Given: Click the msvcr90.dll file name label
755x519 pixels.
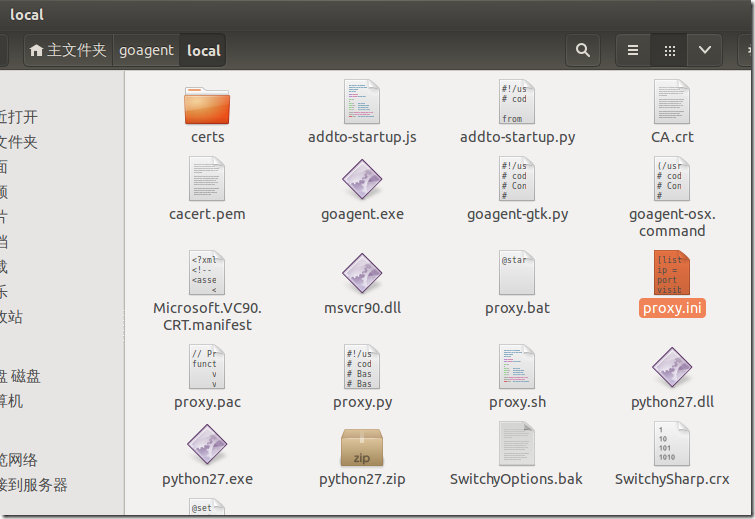Looking at the screenshot, I should pos(362,308).
